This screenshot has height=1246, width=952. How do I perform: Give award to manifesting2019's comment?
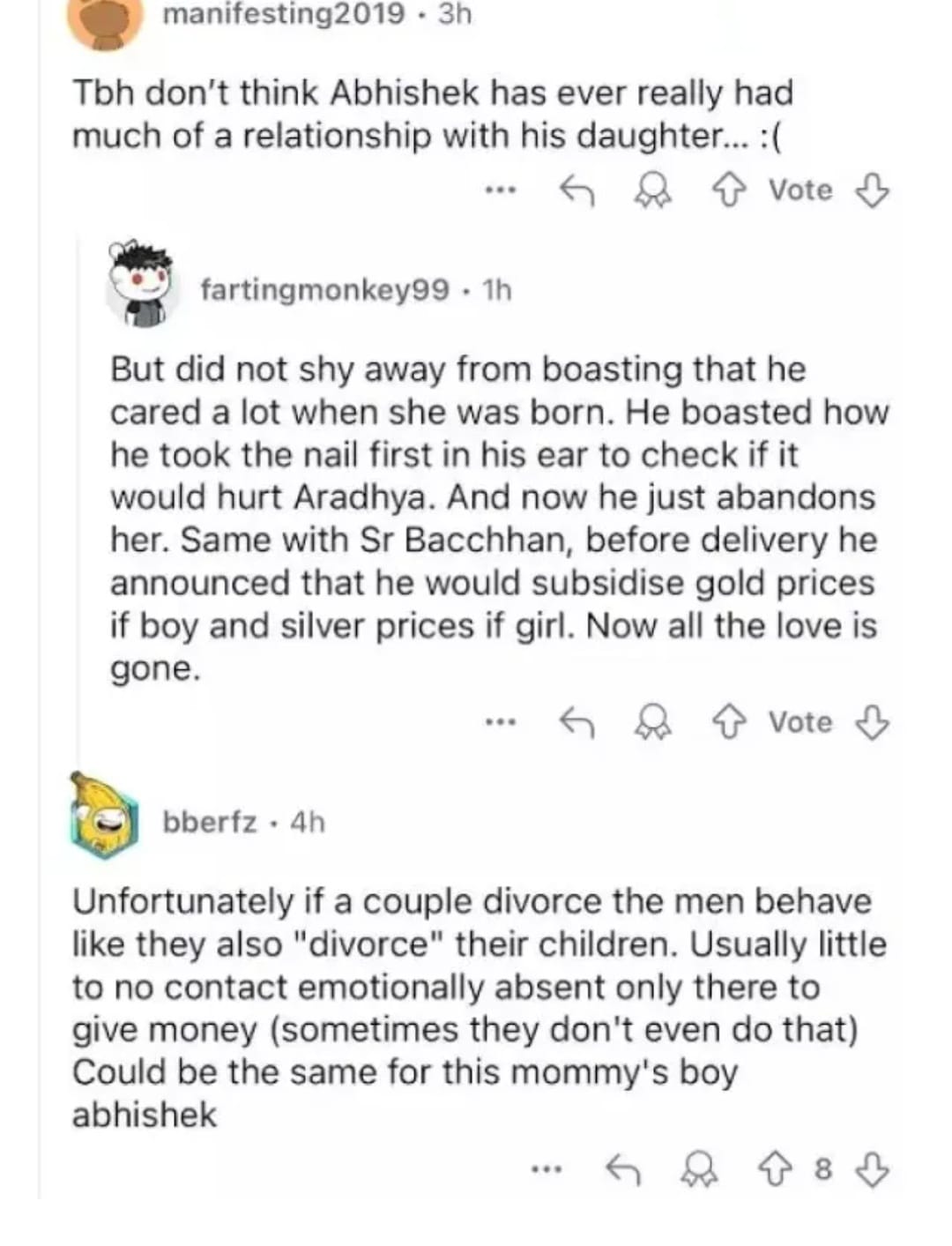pos(652,190)
